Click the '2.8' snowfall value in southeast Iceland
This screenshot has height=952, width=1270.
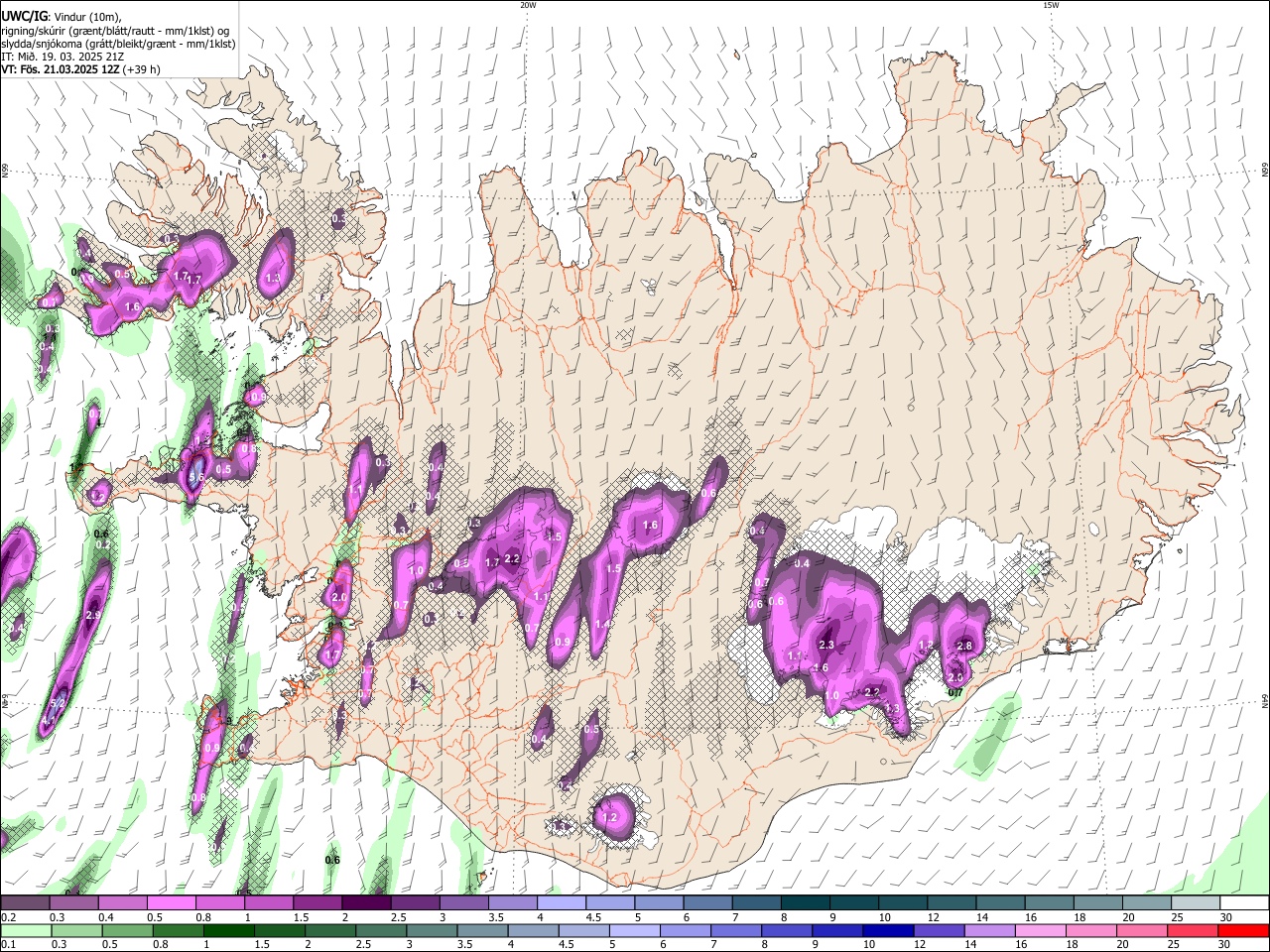pyautogui.click(x=963, y=646)
